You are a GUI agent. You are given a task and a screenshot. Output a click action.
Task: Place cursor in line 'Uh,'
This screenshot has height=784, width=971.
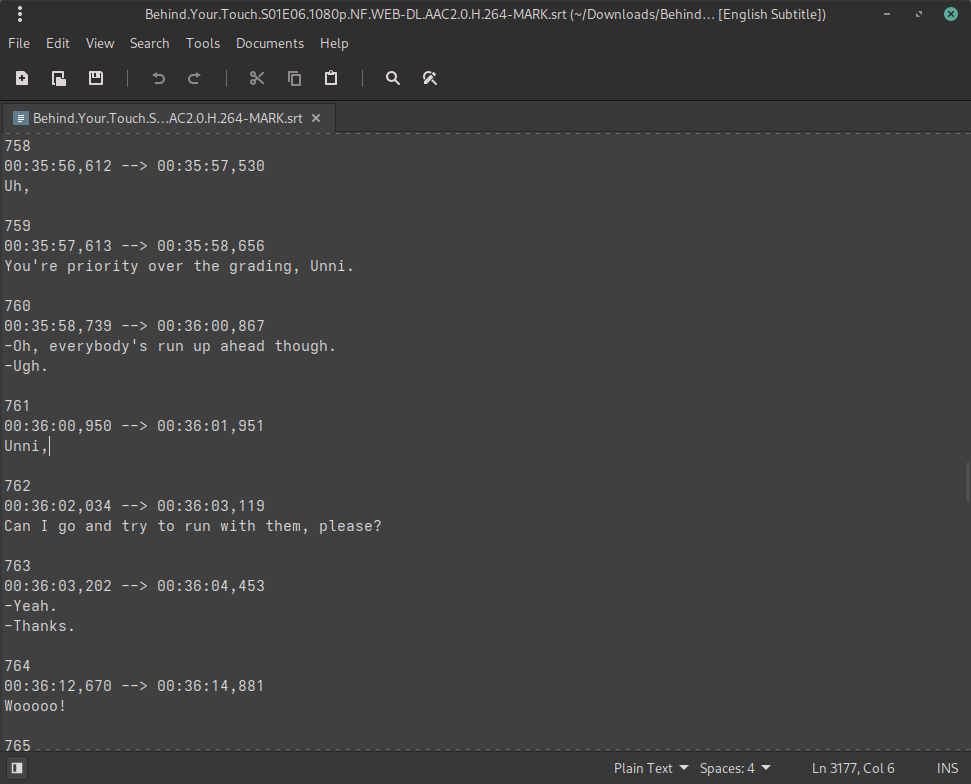pyautogui.click(x=17, y=186)
